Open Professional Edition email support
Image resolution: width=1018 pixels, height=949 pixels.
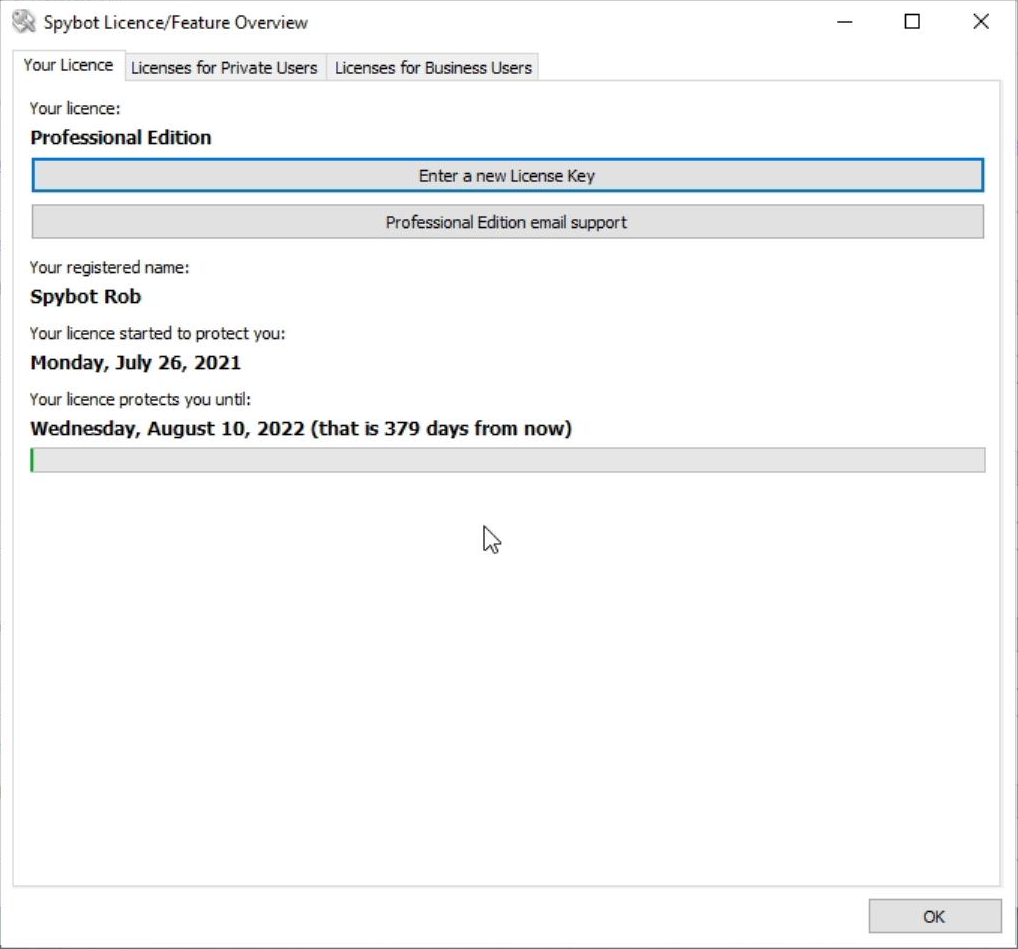coord(508,222)
